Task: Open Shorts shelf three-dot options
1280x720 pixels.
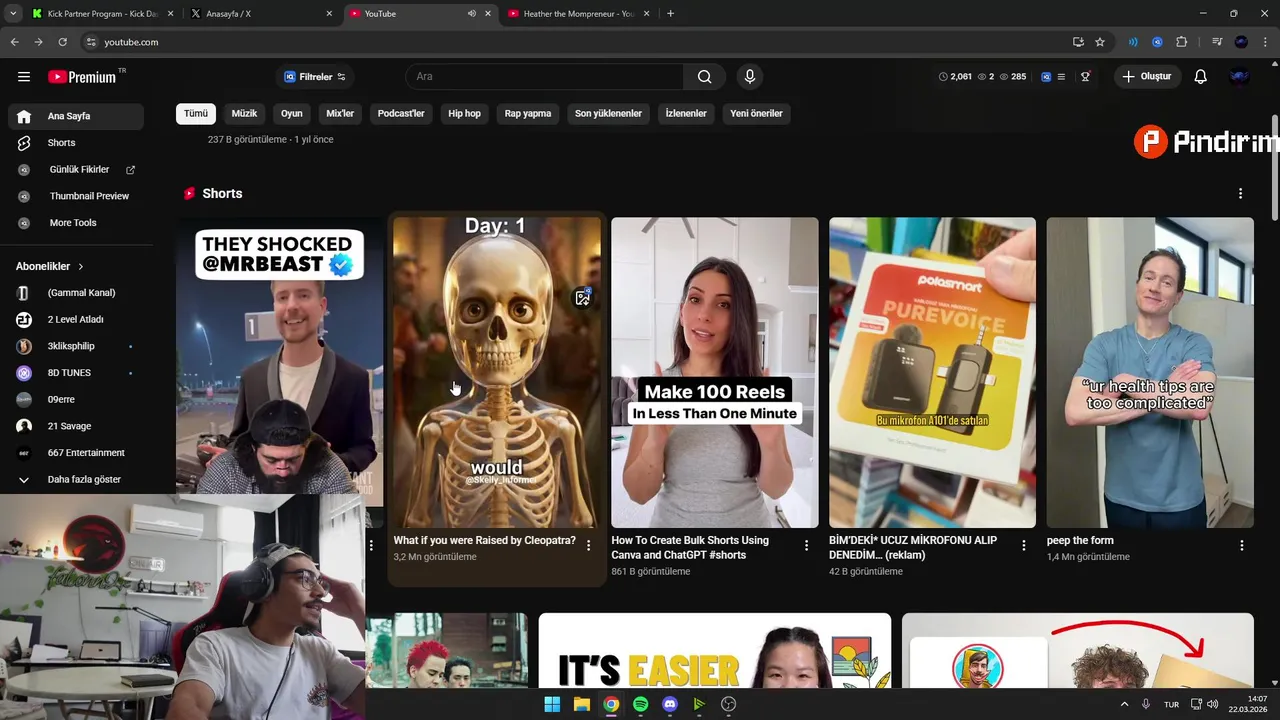Action: [1240, 193]
